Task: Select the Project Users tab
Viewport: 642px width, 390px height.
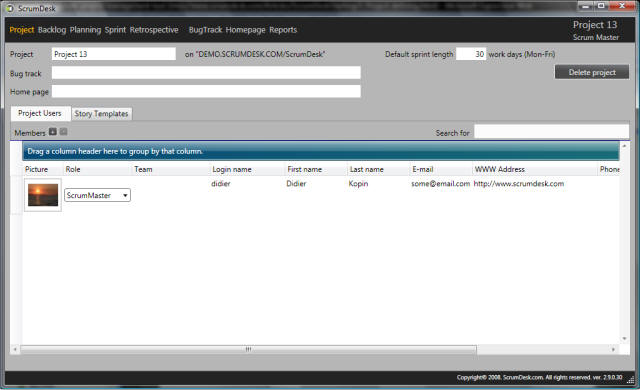Action: pyautogui.click(x=40, y=113)
